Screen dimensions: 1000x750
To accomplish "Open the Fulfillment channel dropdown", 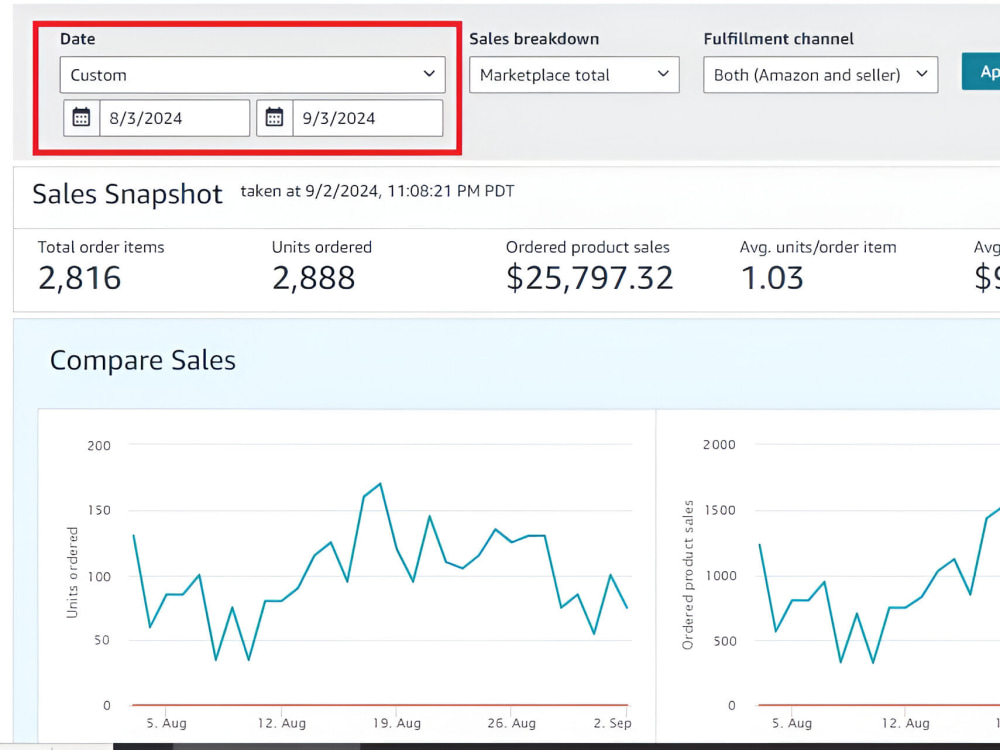I will (820, 75).
